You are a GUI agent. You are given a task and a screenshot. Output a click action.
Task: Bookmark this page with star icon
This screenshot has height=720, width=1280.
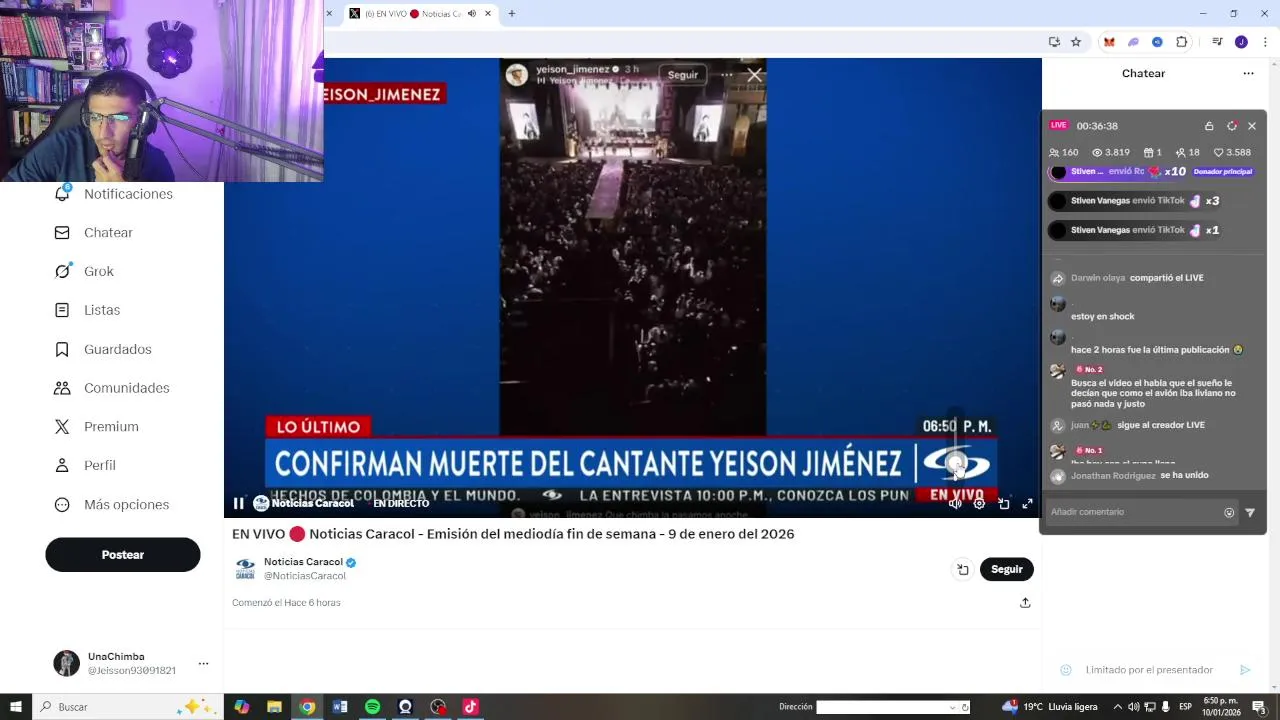tap(1076, 42)
